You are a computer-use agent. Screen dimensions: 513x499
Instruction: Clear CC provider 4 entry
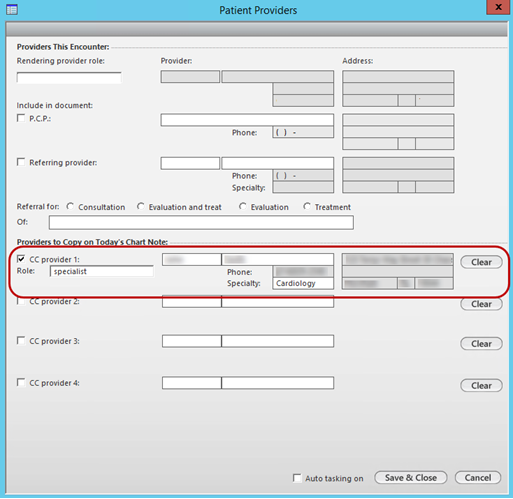click(x=481, y=385)
